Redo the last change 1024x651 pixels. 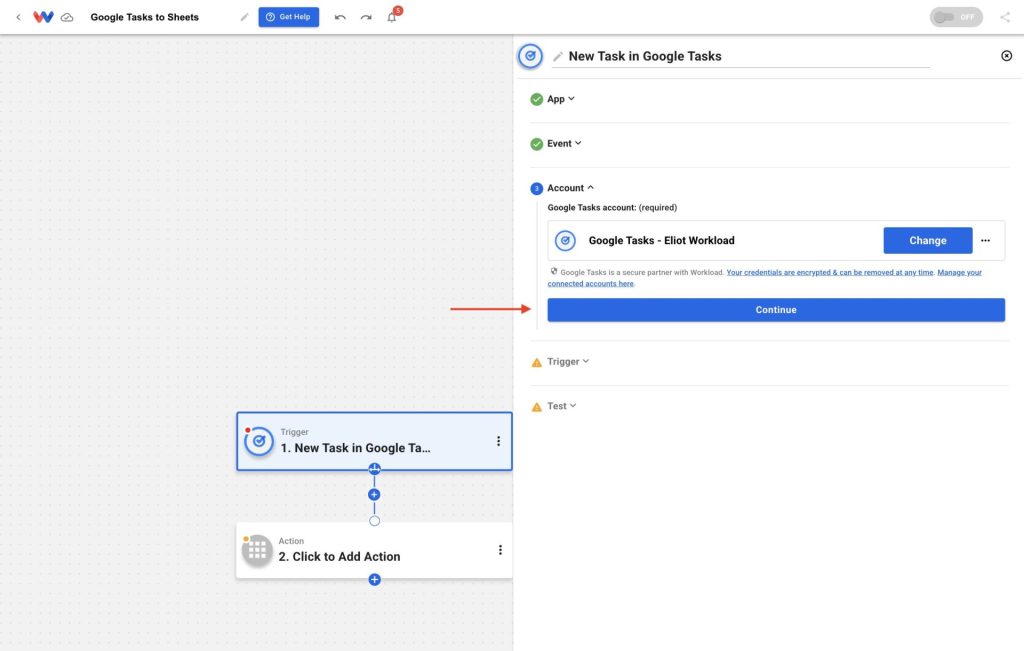pyautogui.click(x=366, y=17)
